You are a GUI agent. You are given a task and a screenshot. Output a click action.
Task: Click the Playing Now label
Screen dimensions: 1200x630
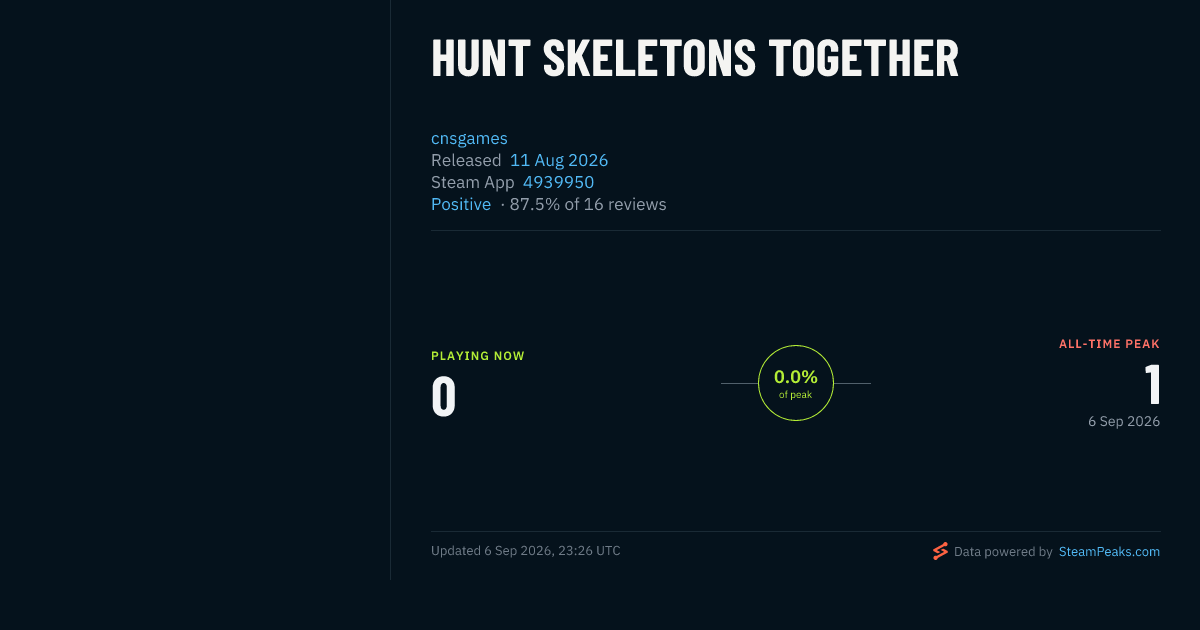[x=478, y=356]
